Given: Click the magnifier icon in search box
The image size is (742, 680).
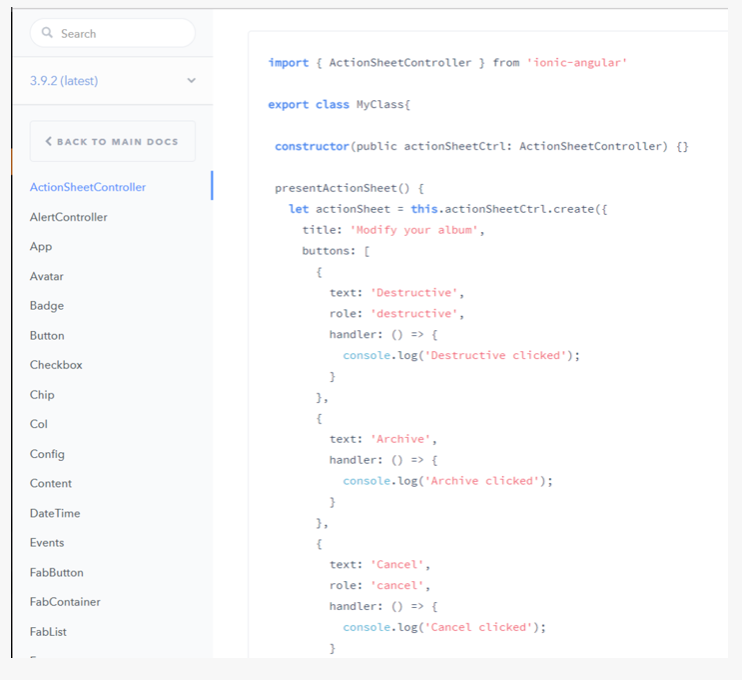Looking at the screenshot, I should [47, 33].
